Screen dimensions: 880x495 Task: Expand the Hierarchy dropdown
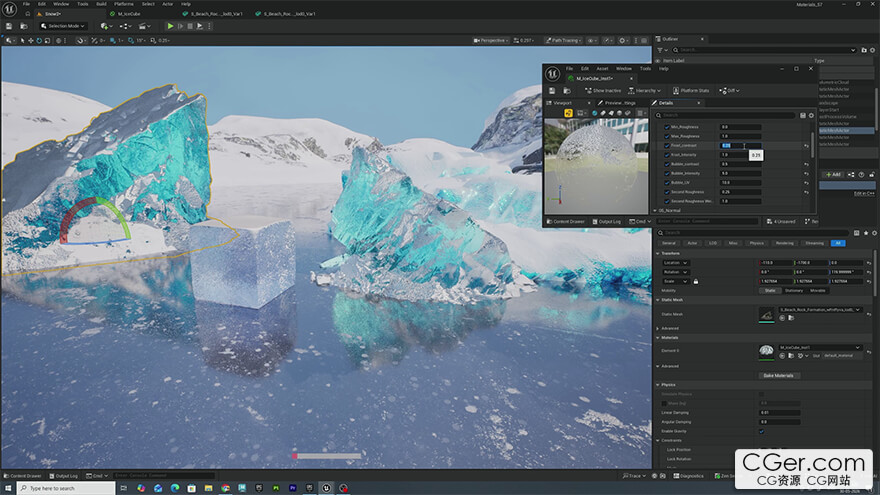pos(644,90)
